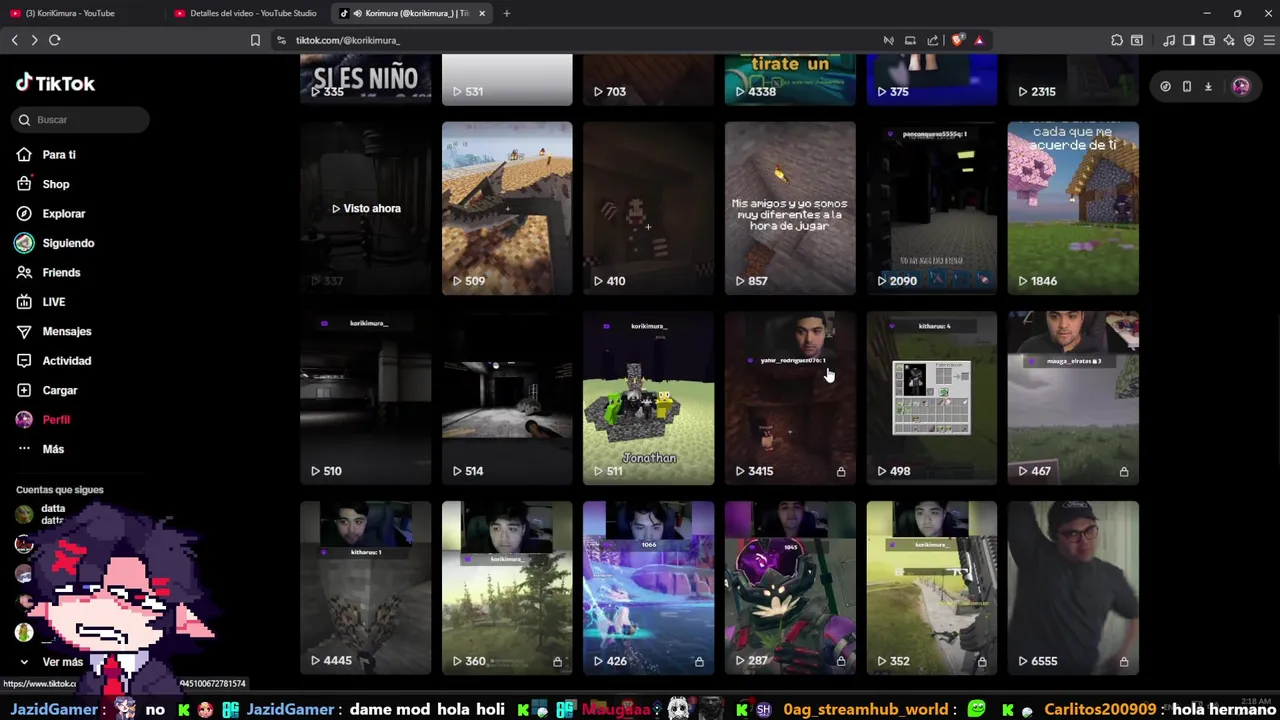Open video with 510 views

tap(366, 398)
